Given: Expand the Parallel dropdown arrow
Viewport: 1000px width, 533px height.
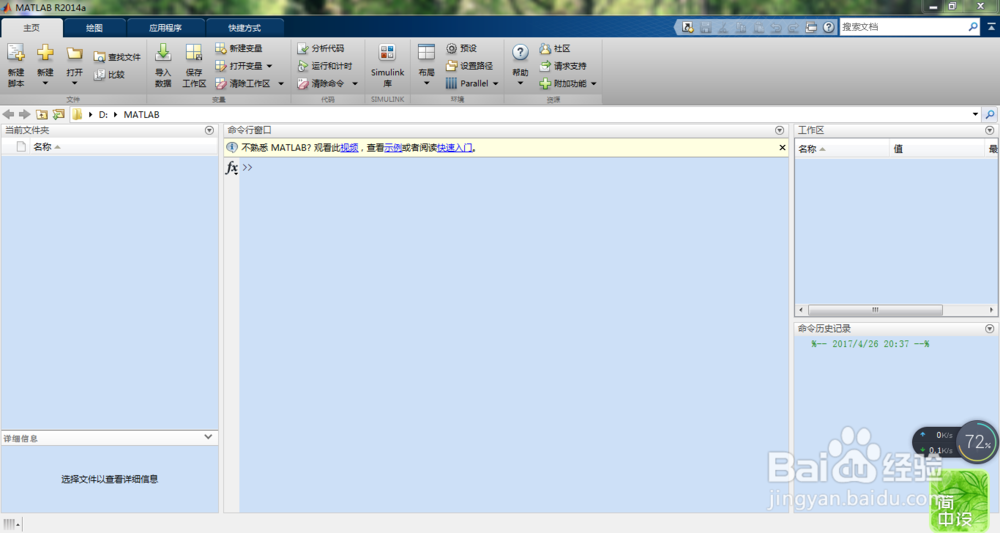Looking at the screenshot, I should pyautogui.click(x=496, y=84).
